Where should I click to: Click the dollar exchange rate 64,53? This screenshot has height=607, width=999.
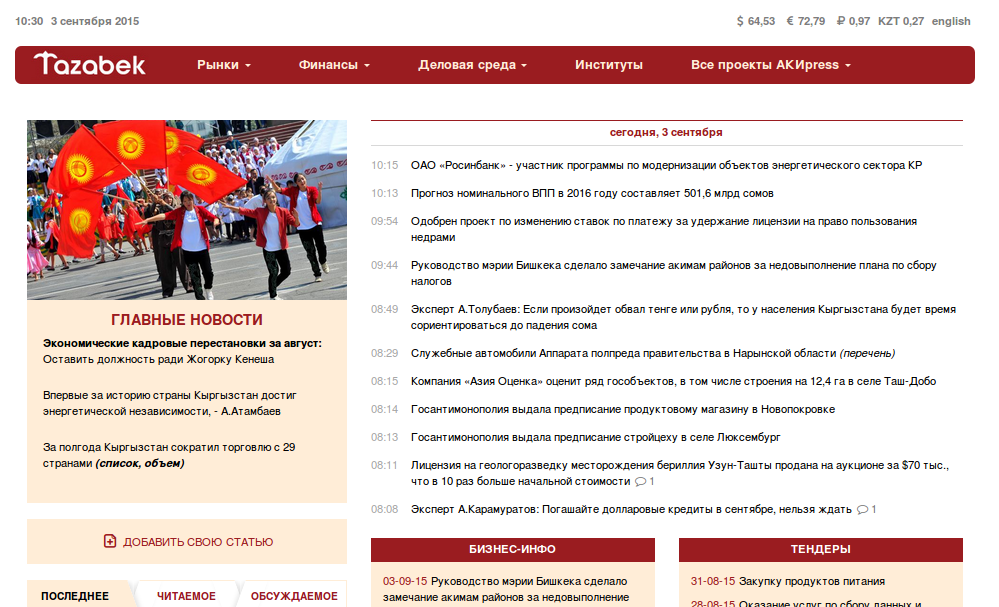[x=755, y=21]
